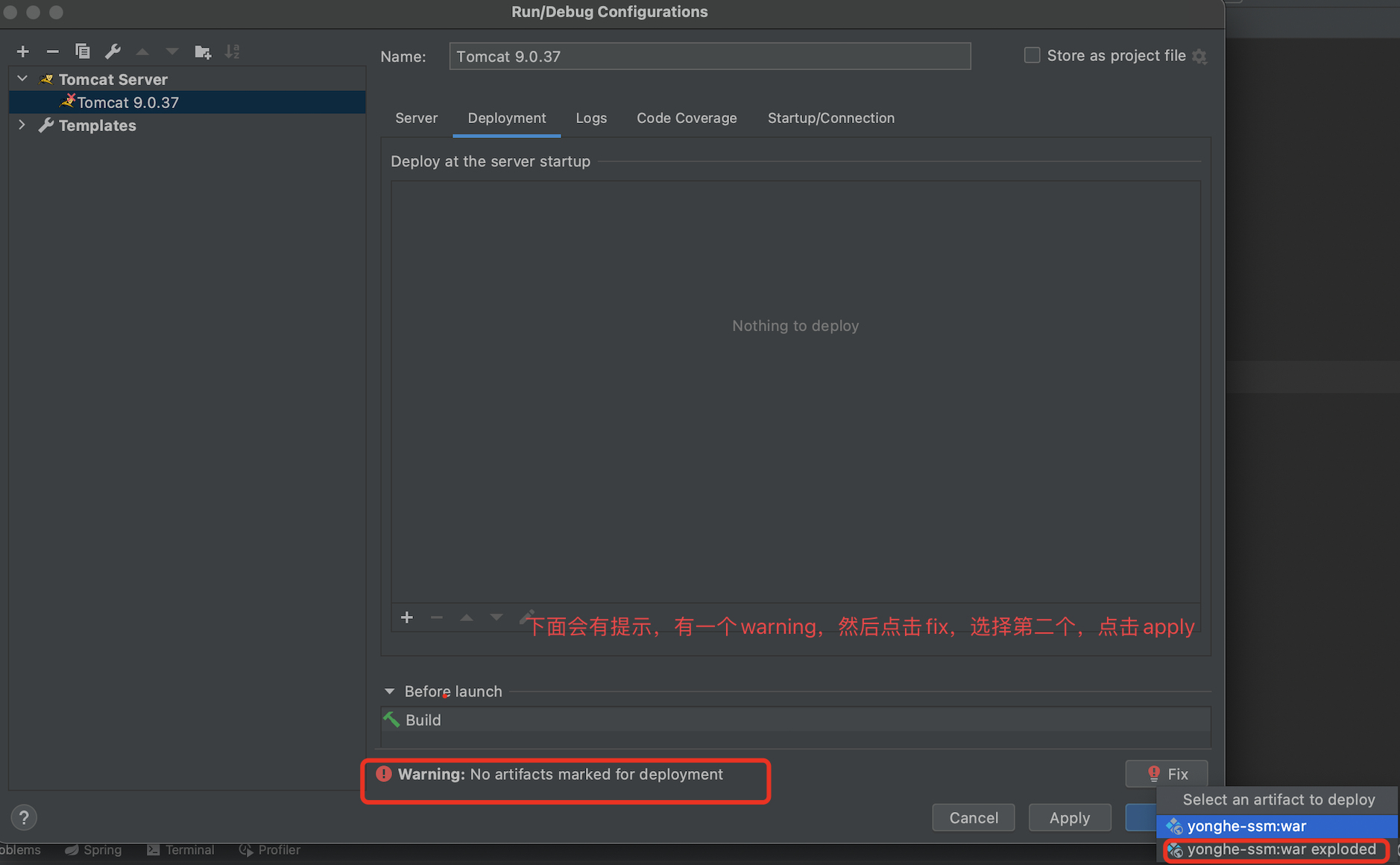Open the Spring tool window
The height and width of the screenshot is (865, 1400).
coord(94,850)
